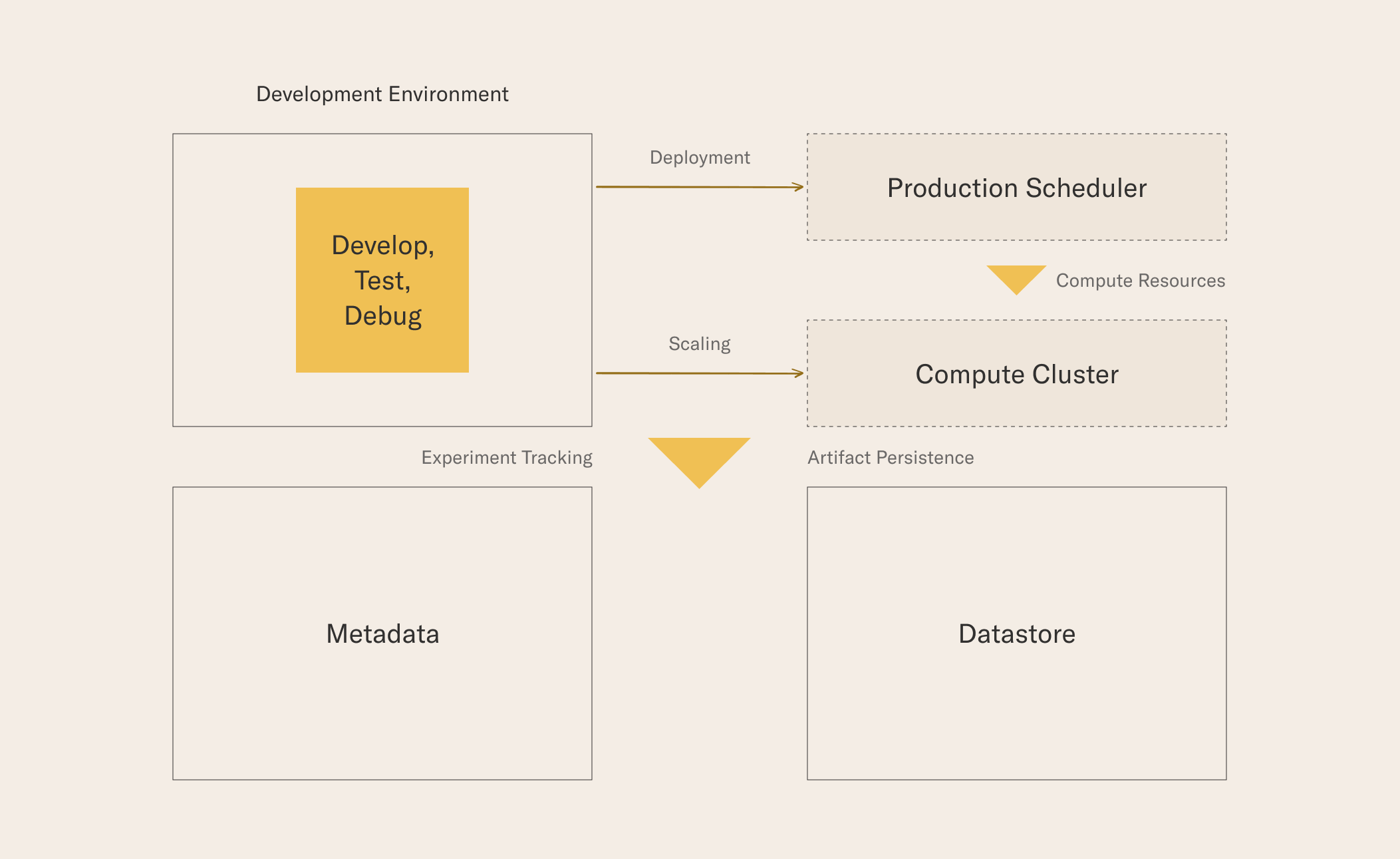Click the arrow pointing to Production Scheduler
The image size is (1400, 859).
[700, 187]
